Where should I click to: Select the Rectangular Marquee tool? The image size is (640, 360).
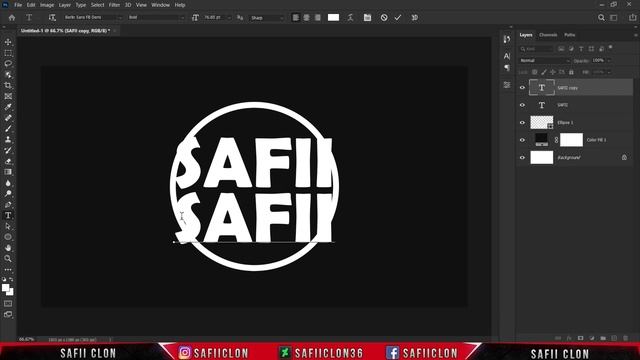[x=8, y=53]
